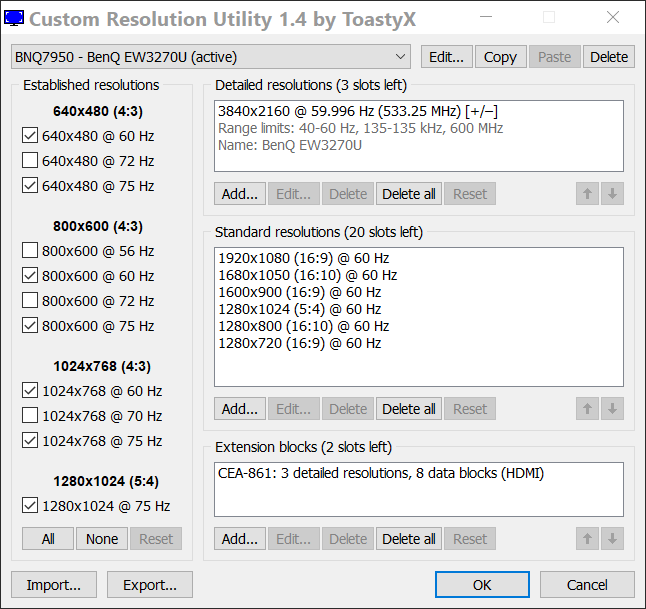Image resolution: width=646 pixels, height=609 pixels.
Task: Uncheck 640x480 @ 60 Hz
Action: point(30,136)
